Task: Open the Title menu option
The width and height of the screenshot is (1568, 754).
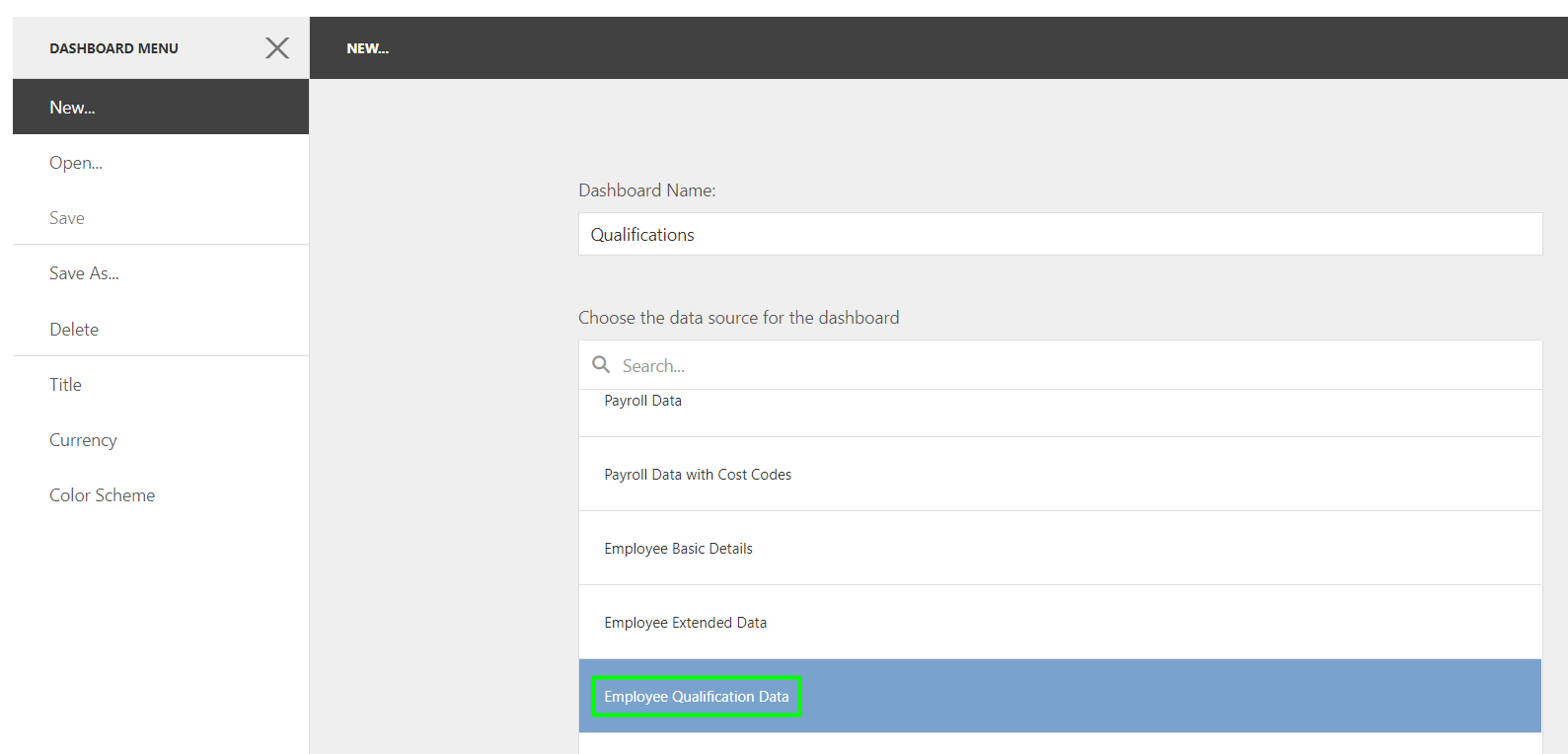Action: point(161,384)
